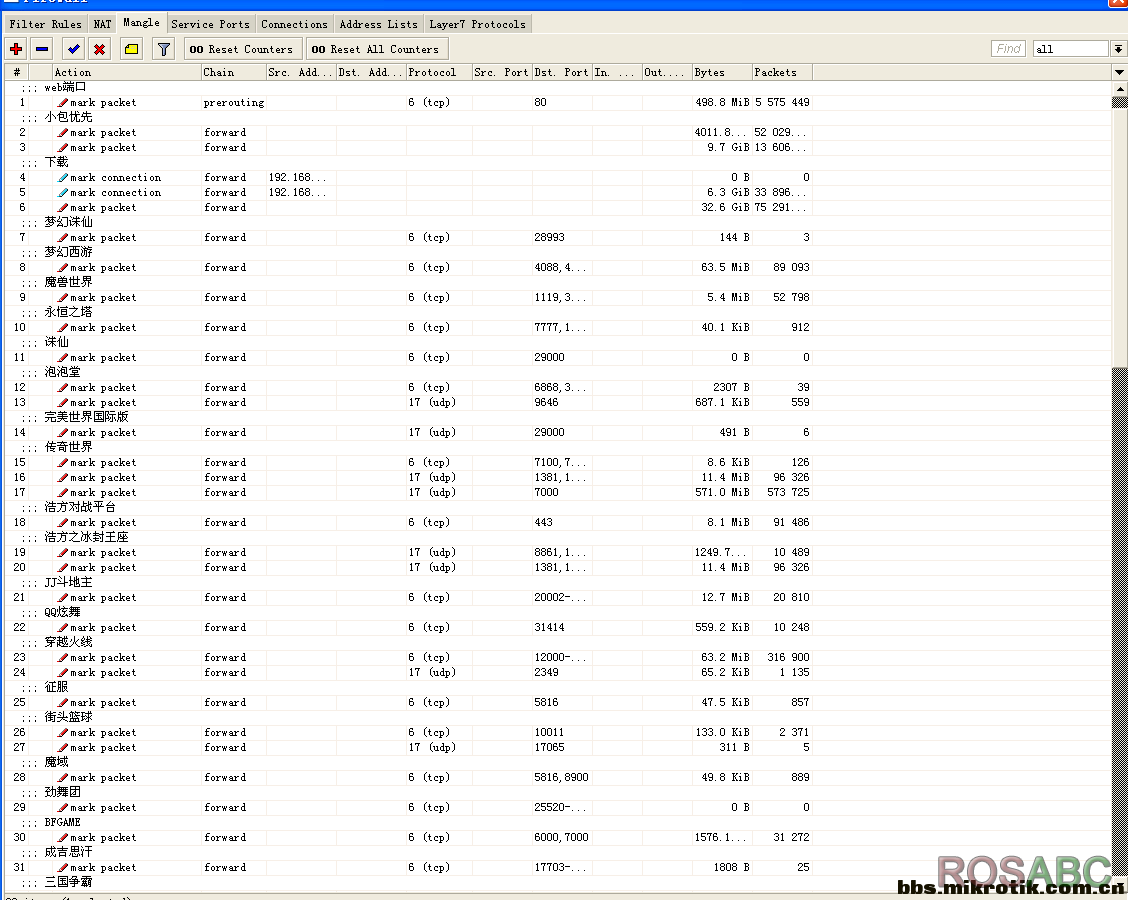Select the mark connection icon in rule 5
Viewport: 1128px width, 900px height.
[63, 193]
